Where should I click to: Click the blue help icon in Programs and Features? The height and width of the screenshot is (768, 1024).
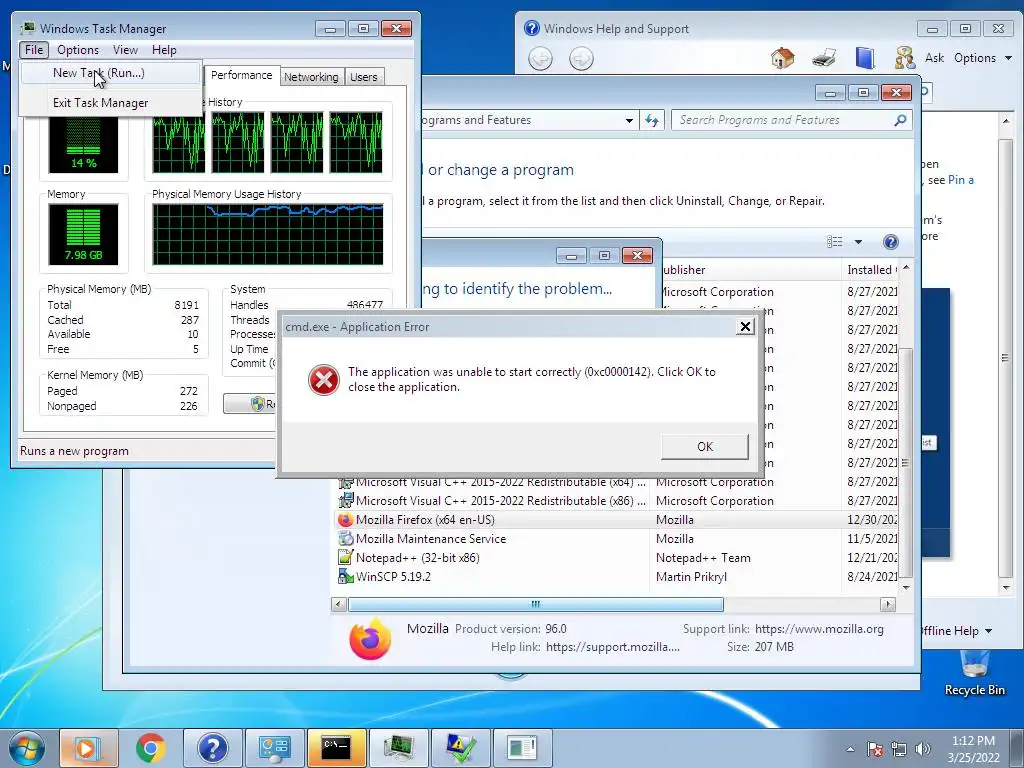(x=891, y=242)
